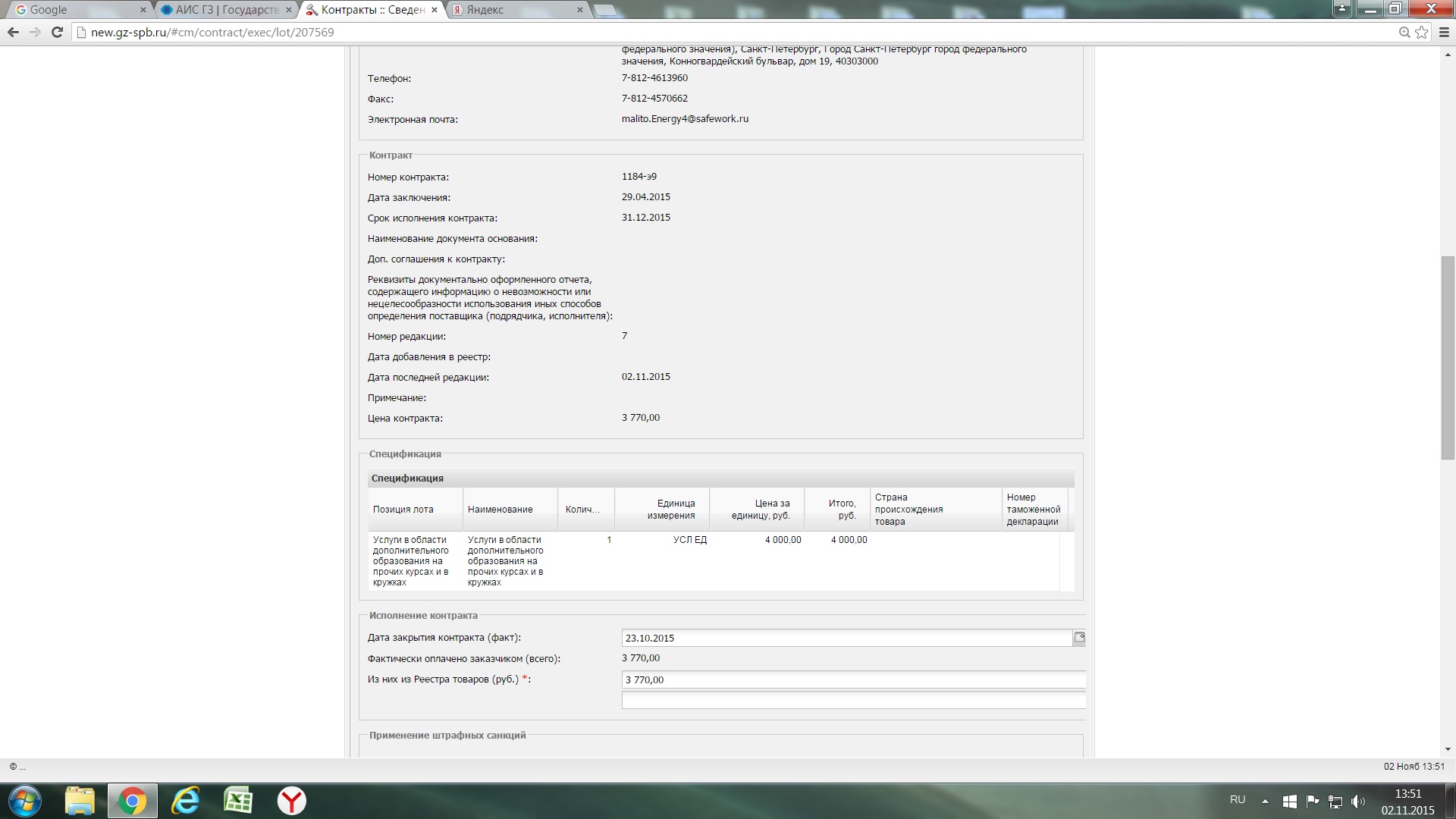Open Chrome hamburger menu

tap(1444, 32)
